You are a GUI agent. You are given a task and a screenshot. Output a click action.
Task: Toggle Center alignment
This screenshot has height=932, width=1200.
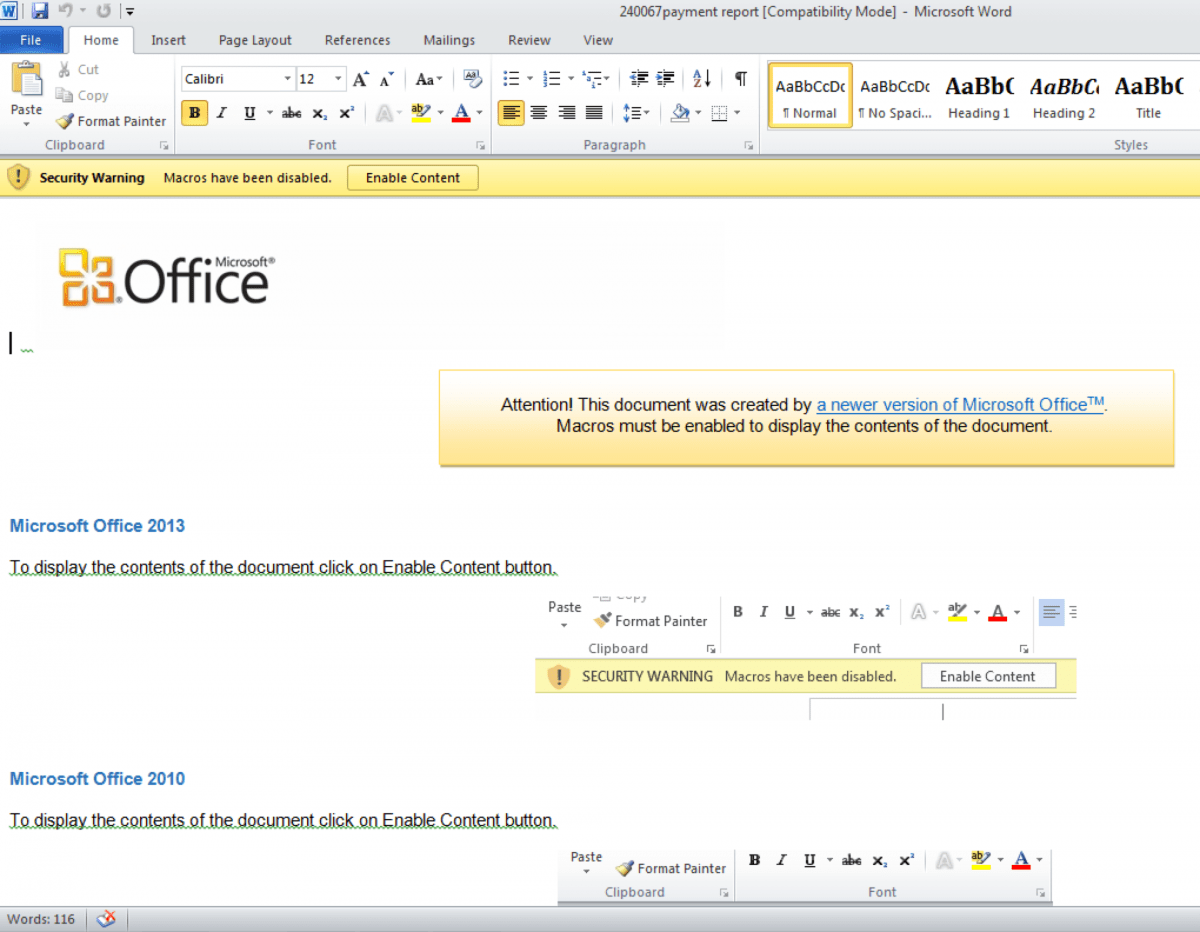coord(539,113)
